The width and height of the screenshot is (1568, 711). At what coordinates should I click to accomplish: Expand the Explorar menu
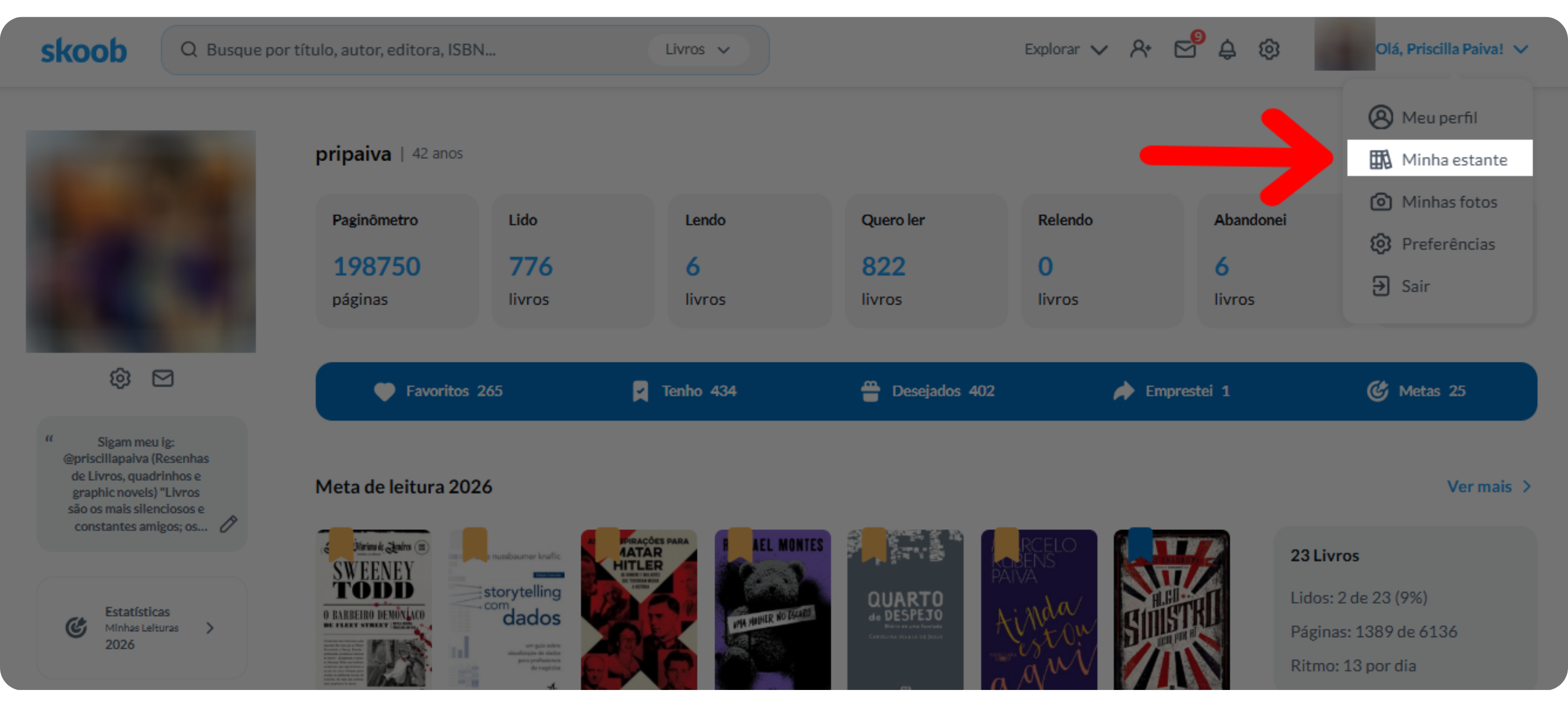pos(1066,49)
